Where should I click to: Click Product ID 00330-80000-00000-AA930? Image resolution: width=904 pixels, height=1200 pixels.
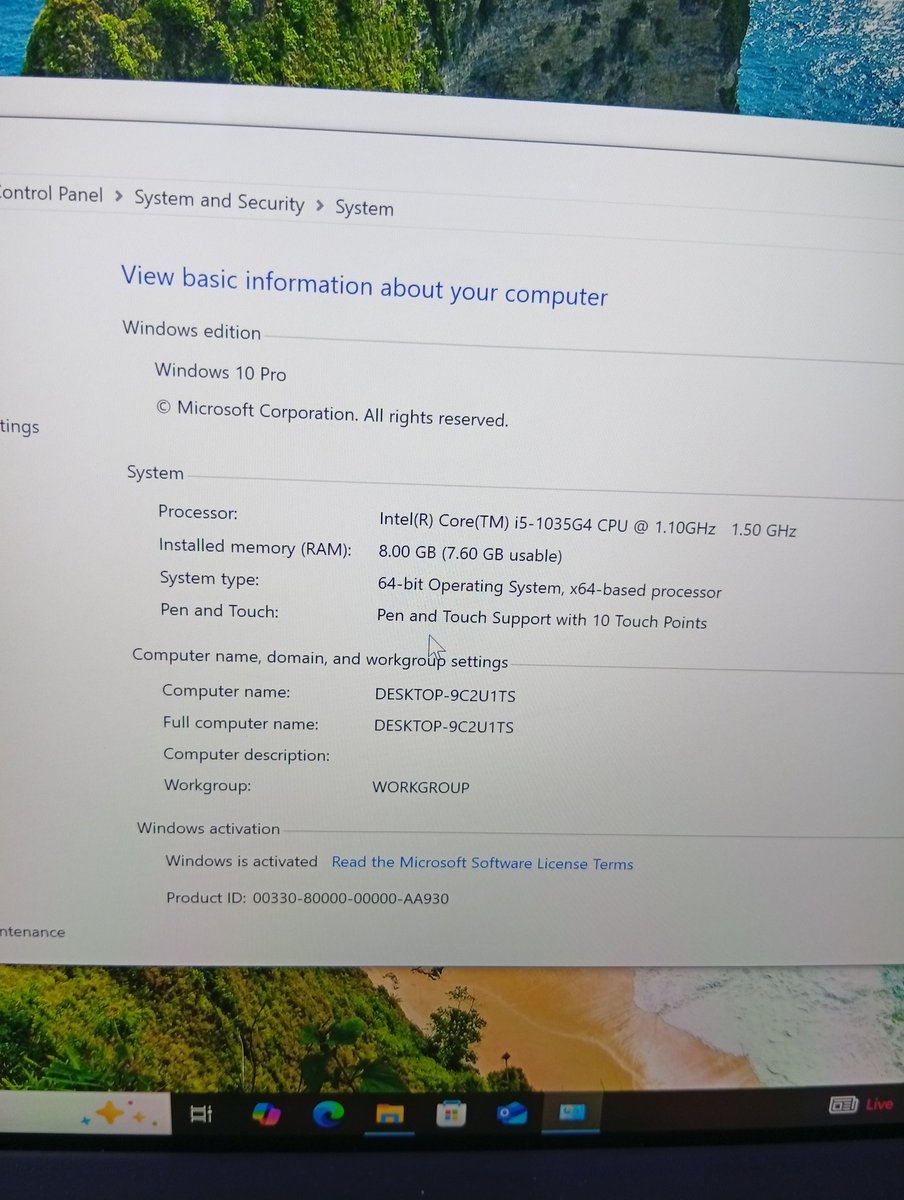(x=307, y=898)
